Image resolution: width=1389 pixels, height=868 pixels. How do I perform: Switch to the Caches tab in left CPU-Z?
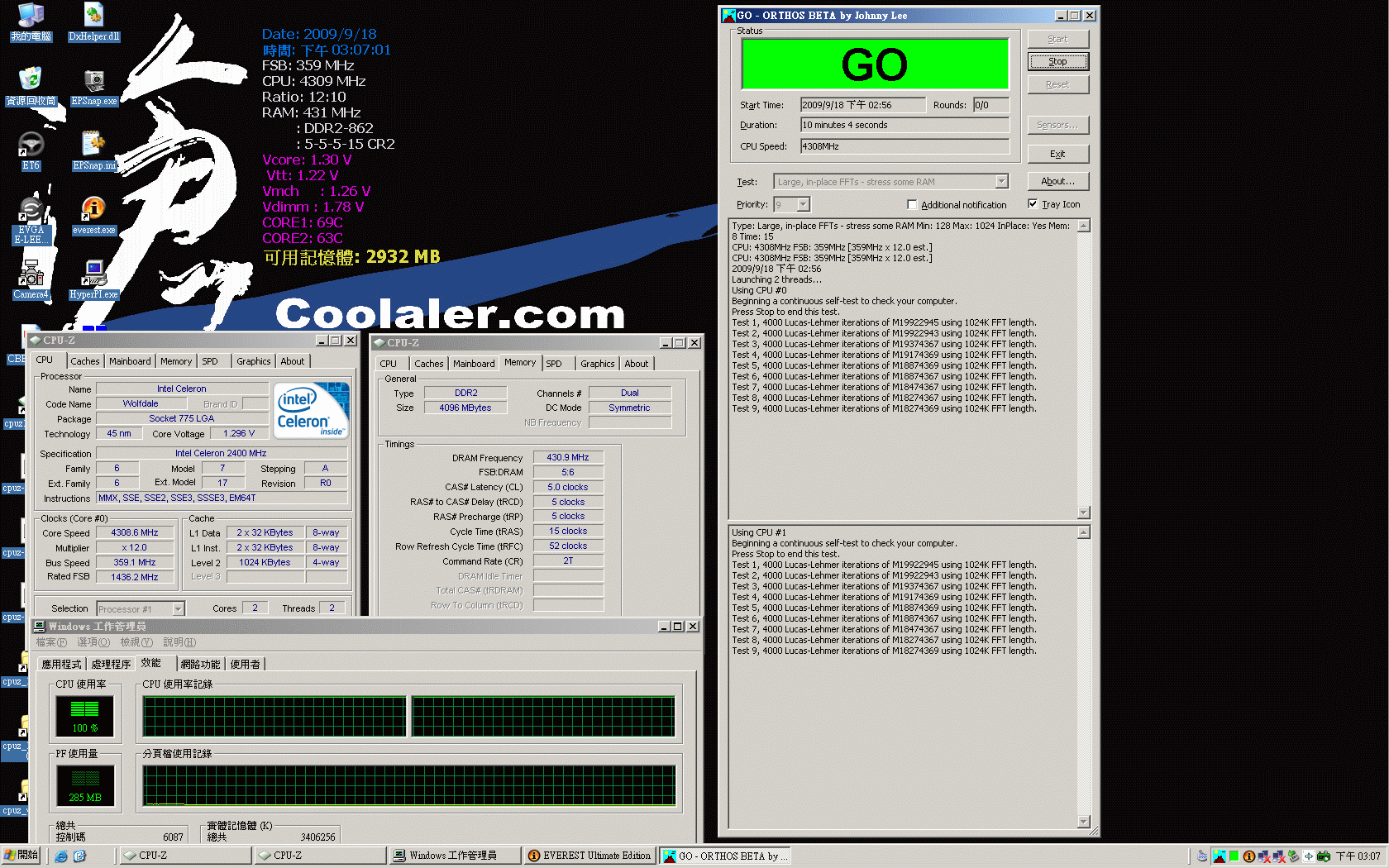click(x=84, y=361)
